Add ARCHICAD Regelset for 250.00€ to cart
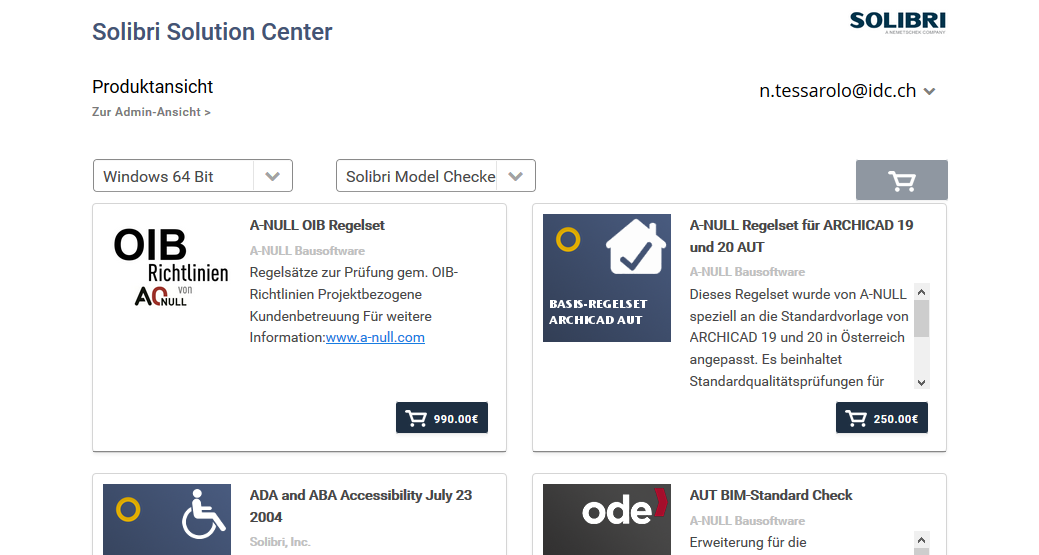Viewport: 1039px width, 555px height. pos(882,418)
